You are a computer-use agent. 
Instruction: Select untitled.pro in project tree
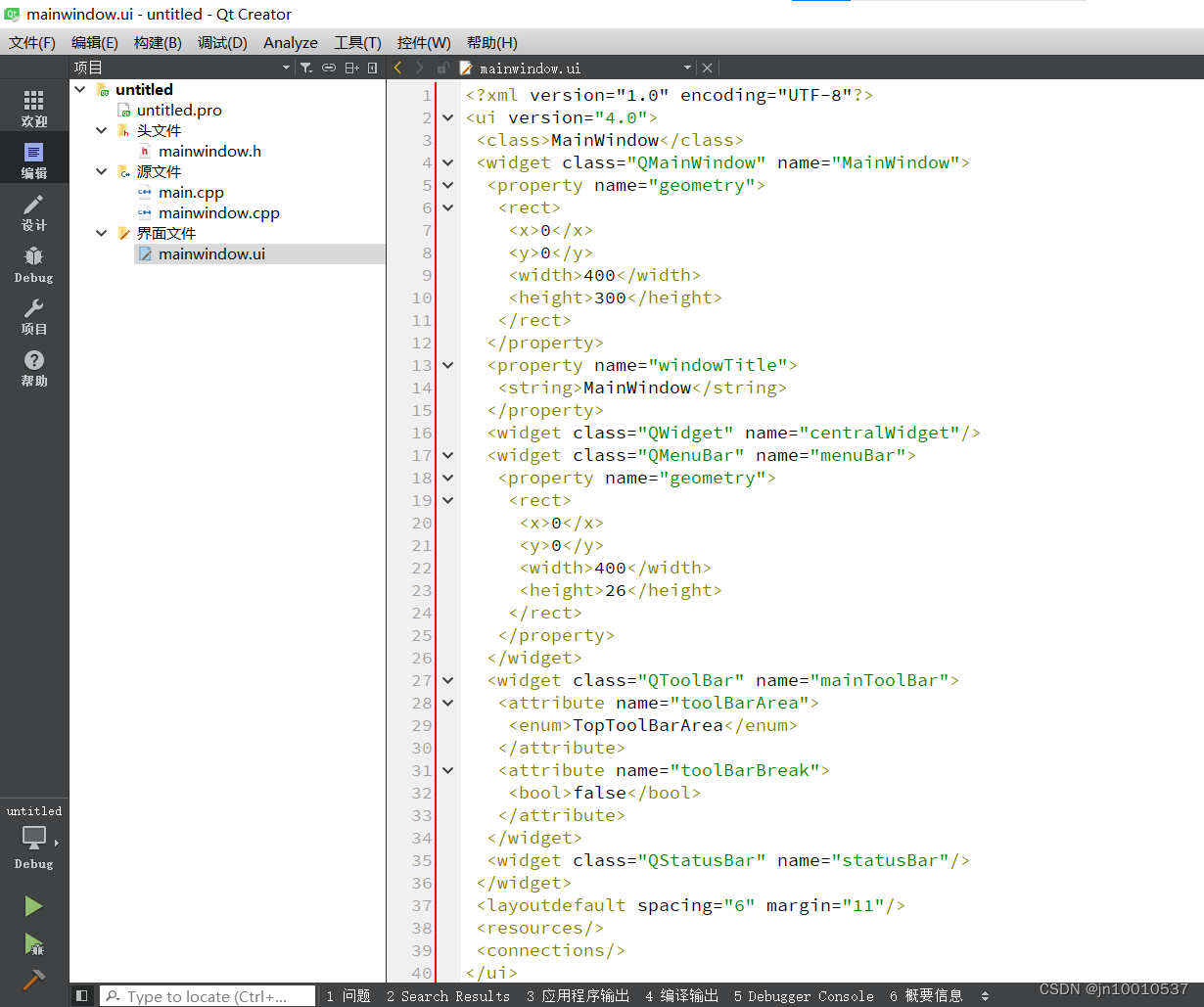point(179,110)
